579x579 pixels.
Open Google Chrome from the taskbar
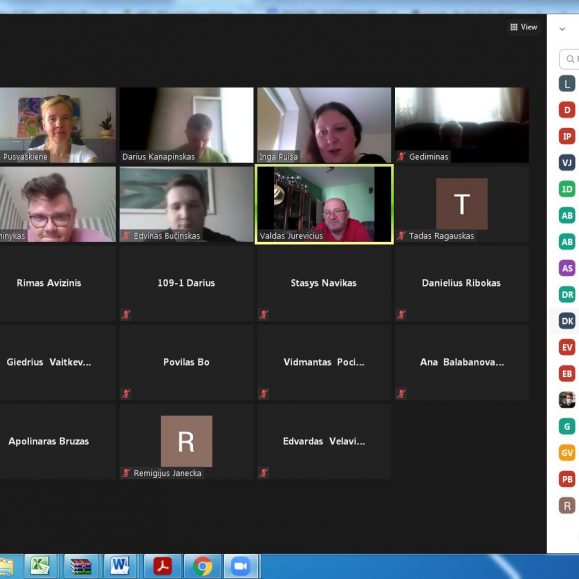(202, 566)
